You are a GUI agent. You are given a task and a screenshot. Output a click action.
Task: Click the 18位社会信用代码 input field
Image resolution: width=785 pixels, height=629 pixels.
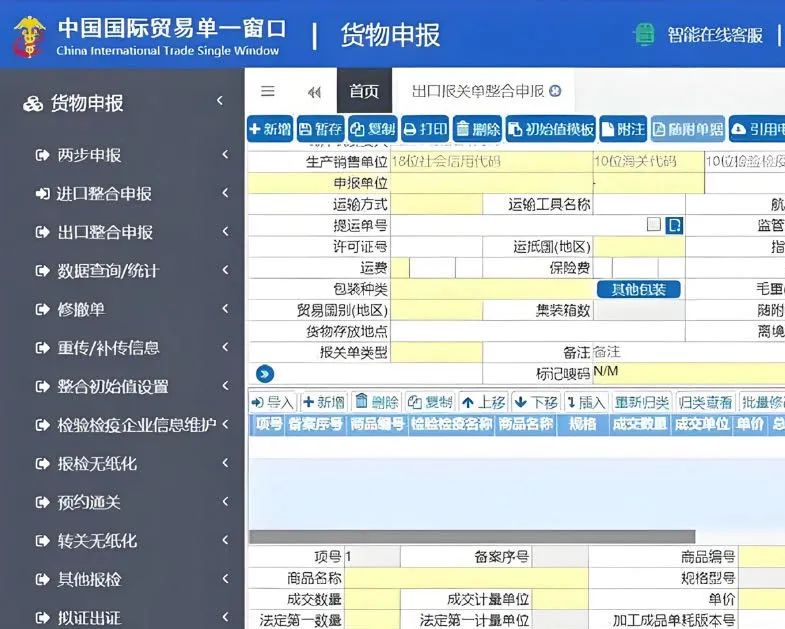[491, 161]
